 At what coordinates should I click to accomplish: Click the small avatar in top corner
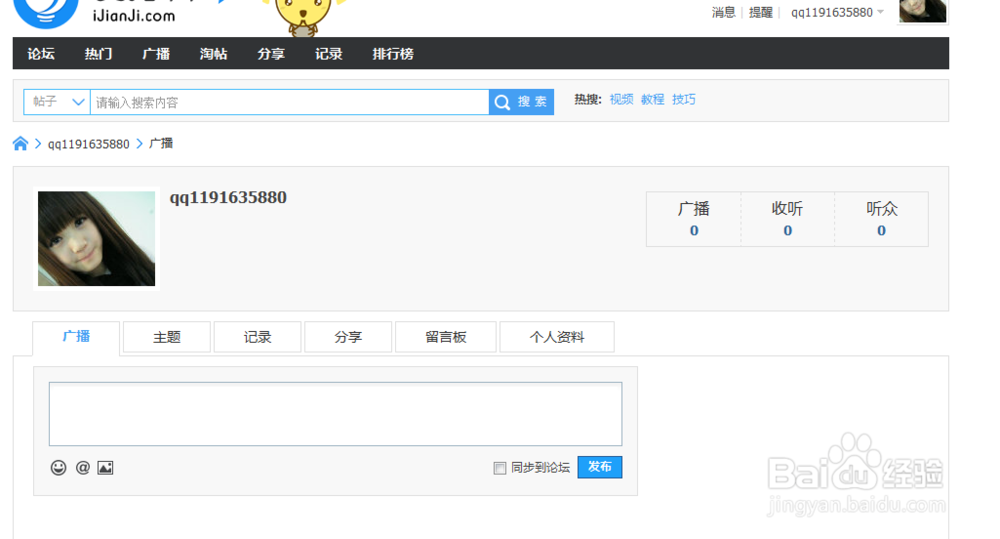[922, 11]
